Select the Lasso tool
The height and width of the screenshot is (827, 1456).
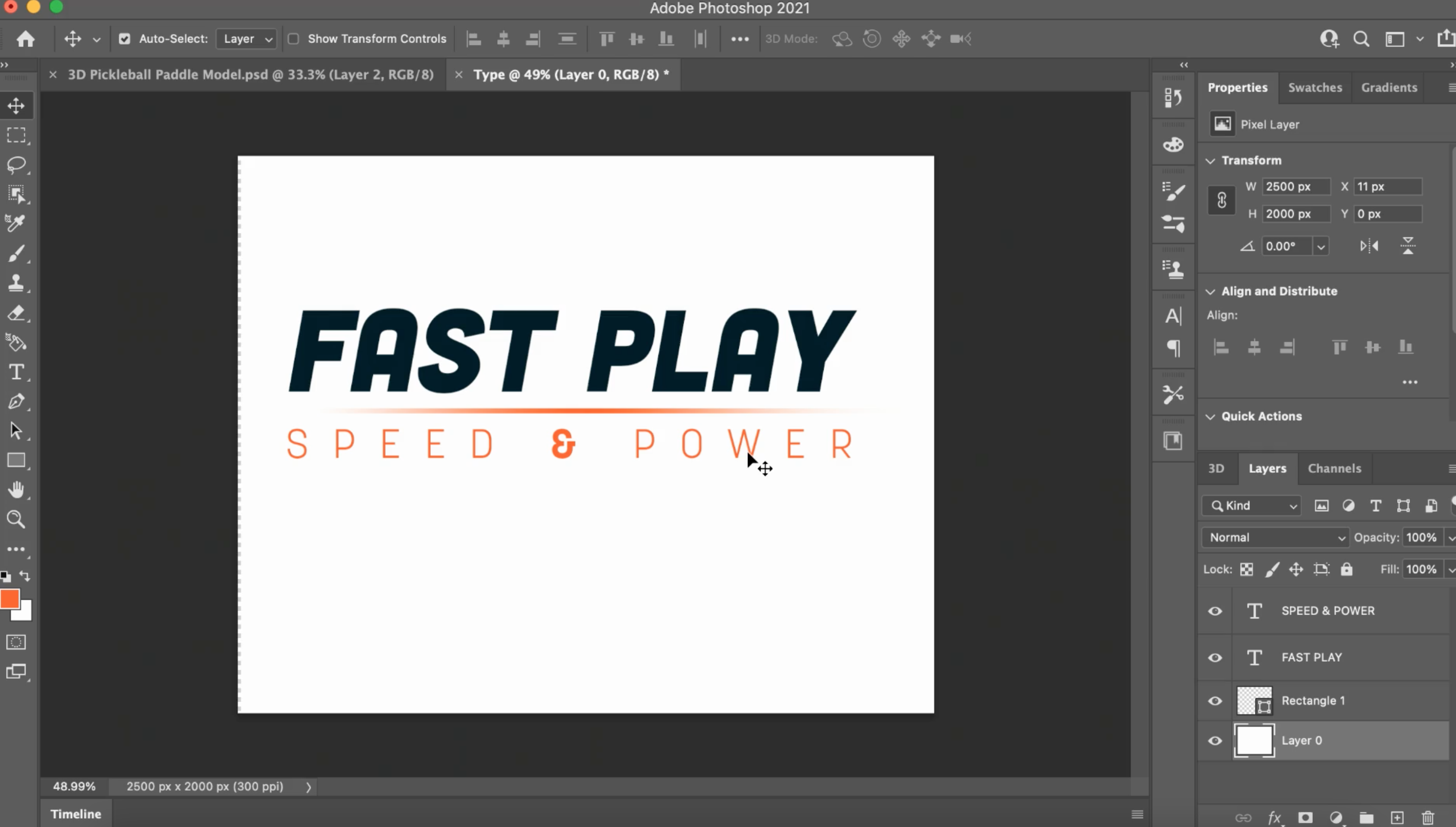coord(16,165)
